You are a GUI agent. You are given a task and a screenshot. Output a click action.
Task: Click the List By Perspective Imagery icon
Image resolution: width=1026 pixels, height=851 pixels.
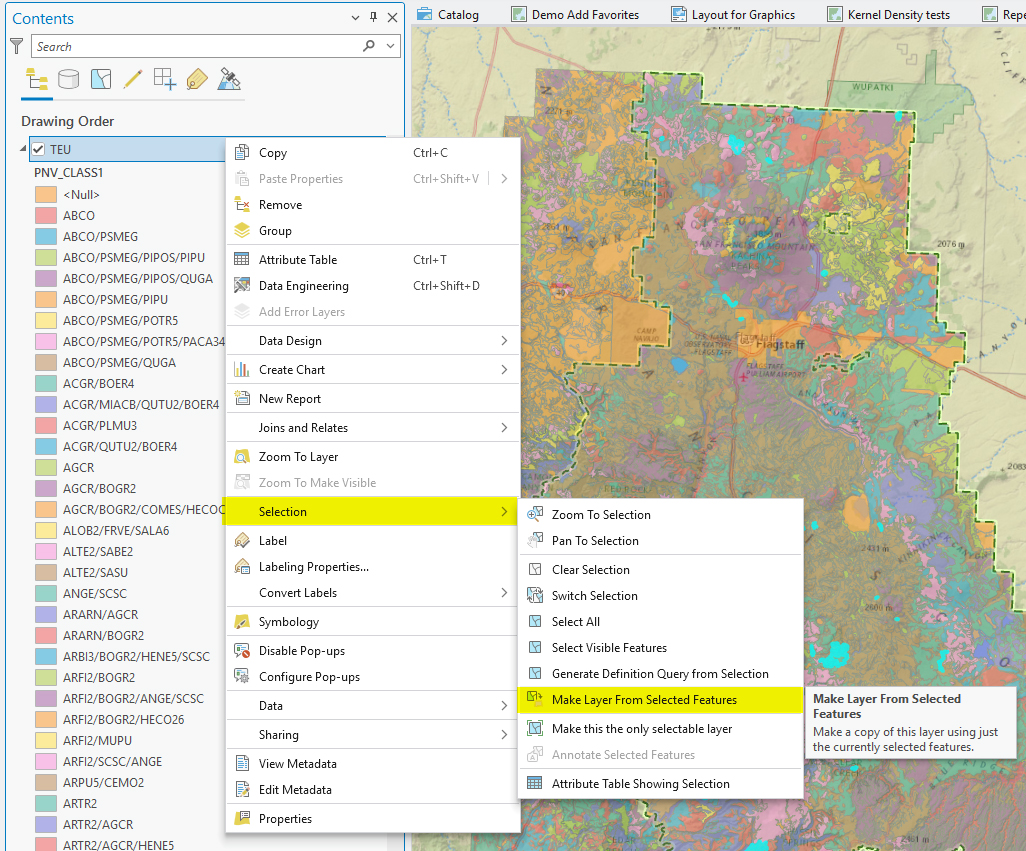click(229, 80)
